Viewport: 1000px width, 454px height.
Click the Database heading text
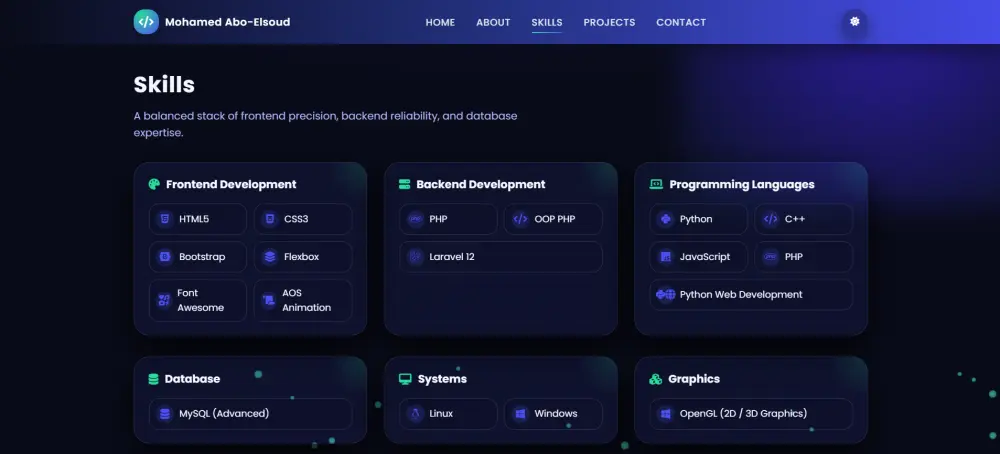click(192, 379)
